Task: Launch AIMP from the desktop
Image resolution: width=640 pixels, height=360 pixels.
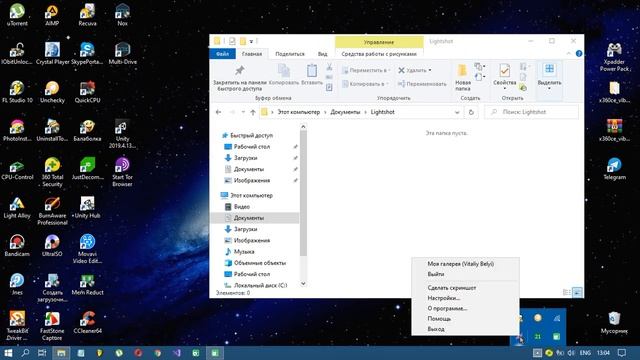Action: 52,15
